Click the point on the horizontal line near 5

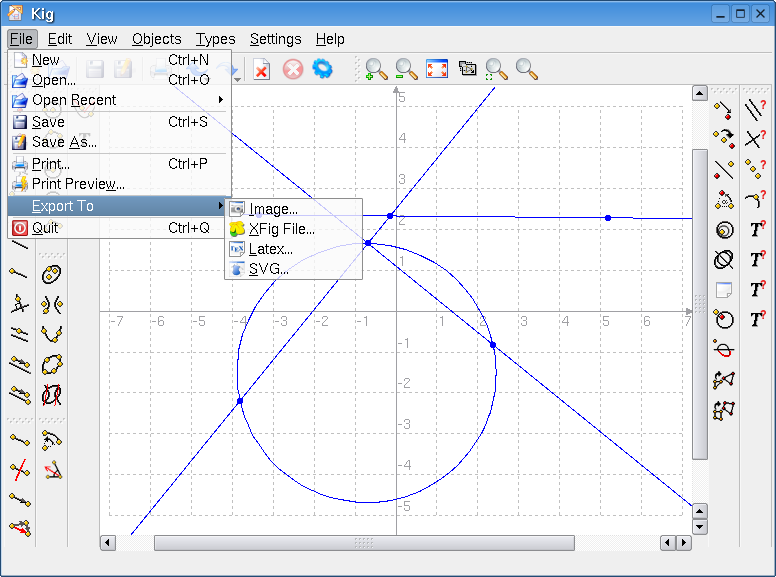[x=608, y=218]
